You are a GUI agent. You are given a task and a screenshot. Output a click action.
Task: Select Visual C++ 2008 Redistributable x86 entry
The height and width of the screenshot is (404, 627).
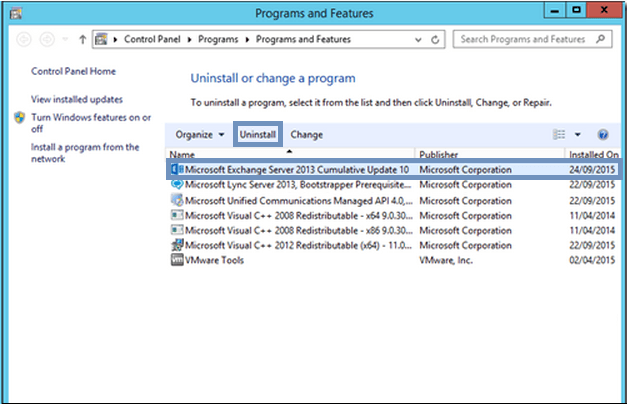394,230
